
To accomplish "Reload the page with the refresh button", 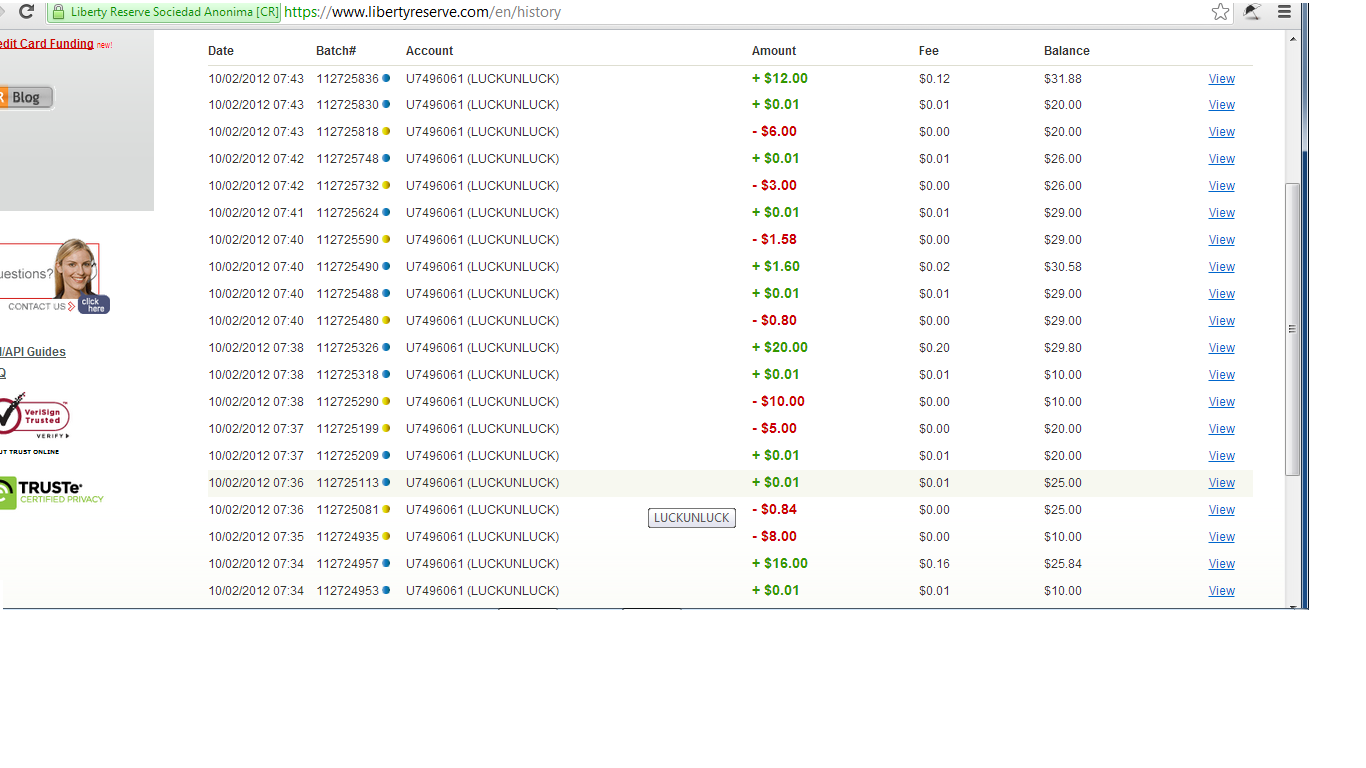I will (27, 12).
